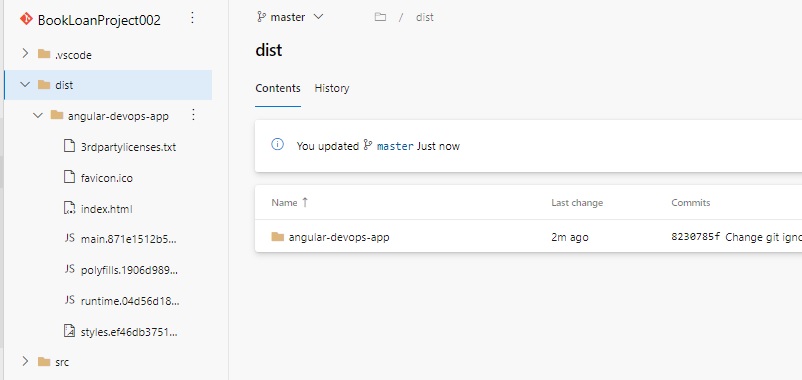
Task: Select the .vscode folder label
Action: pos(73,55)
